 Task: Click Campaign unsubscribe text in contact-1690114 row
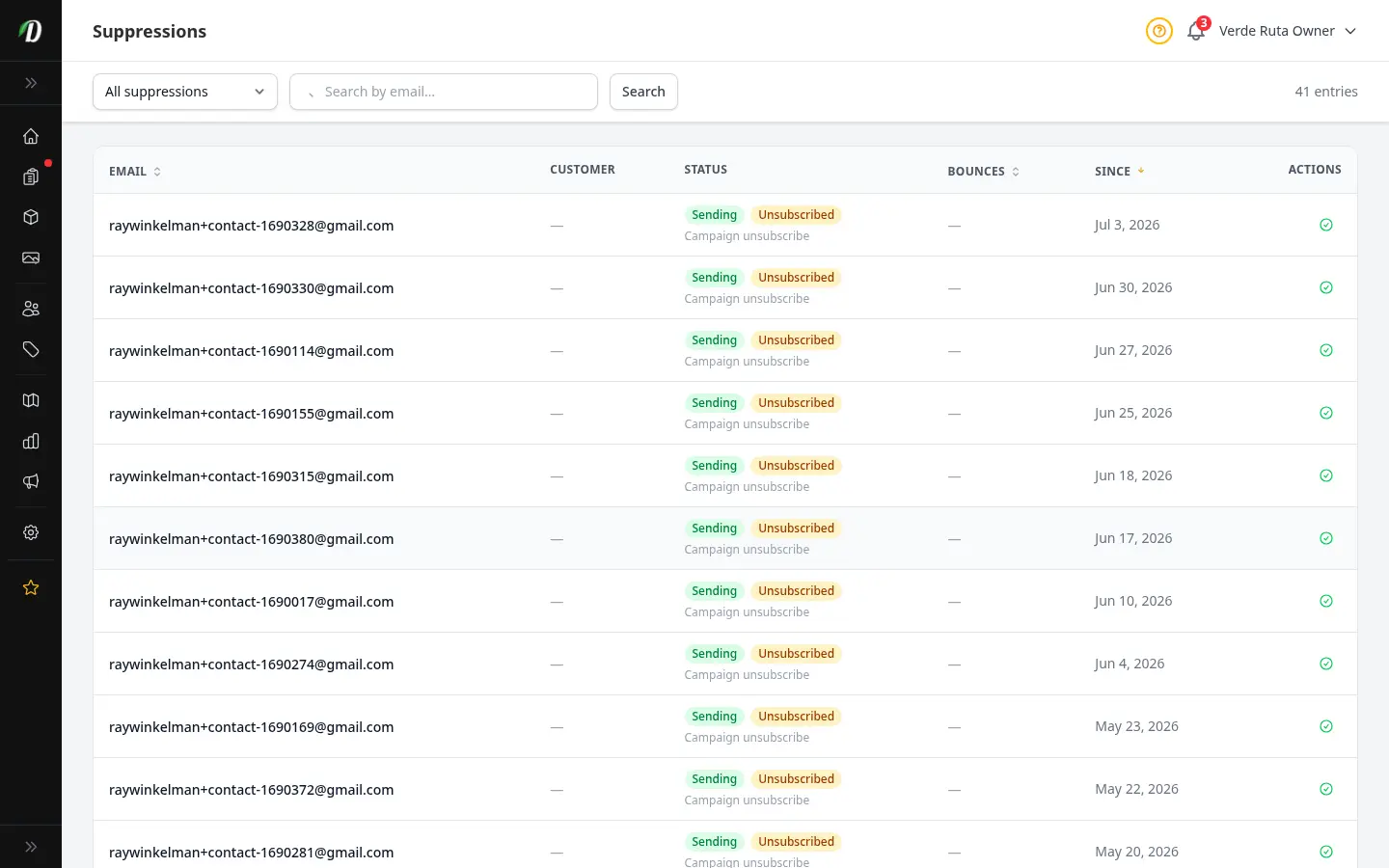point(747,362)
